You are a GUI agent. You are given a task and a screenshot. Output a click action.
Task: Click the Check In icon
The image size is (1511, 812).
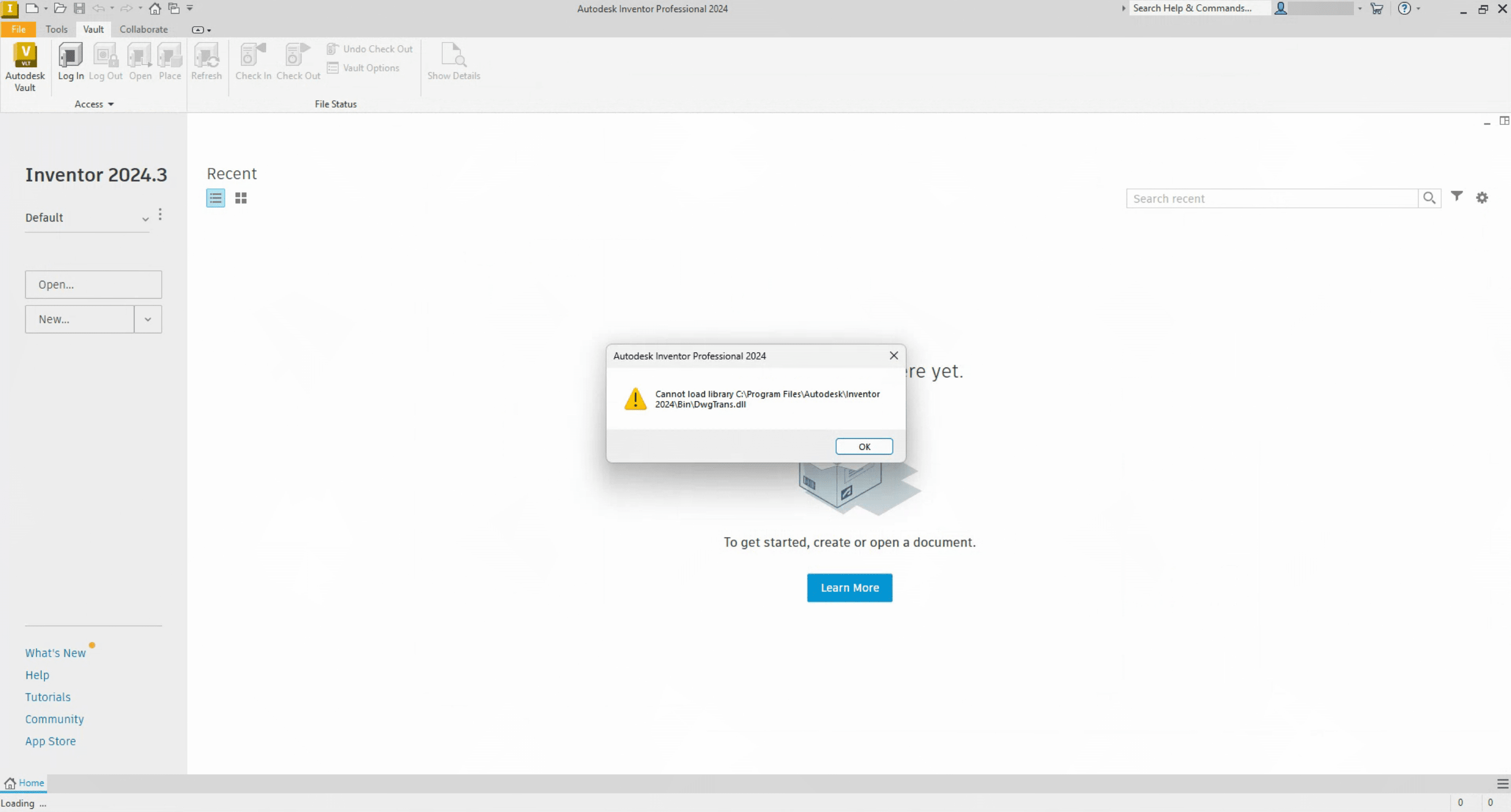tap(253, 55)
